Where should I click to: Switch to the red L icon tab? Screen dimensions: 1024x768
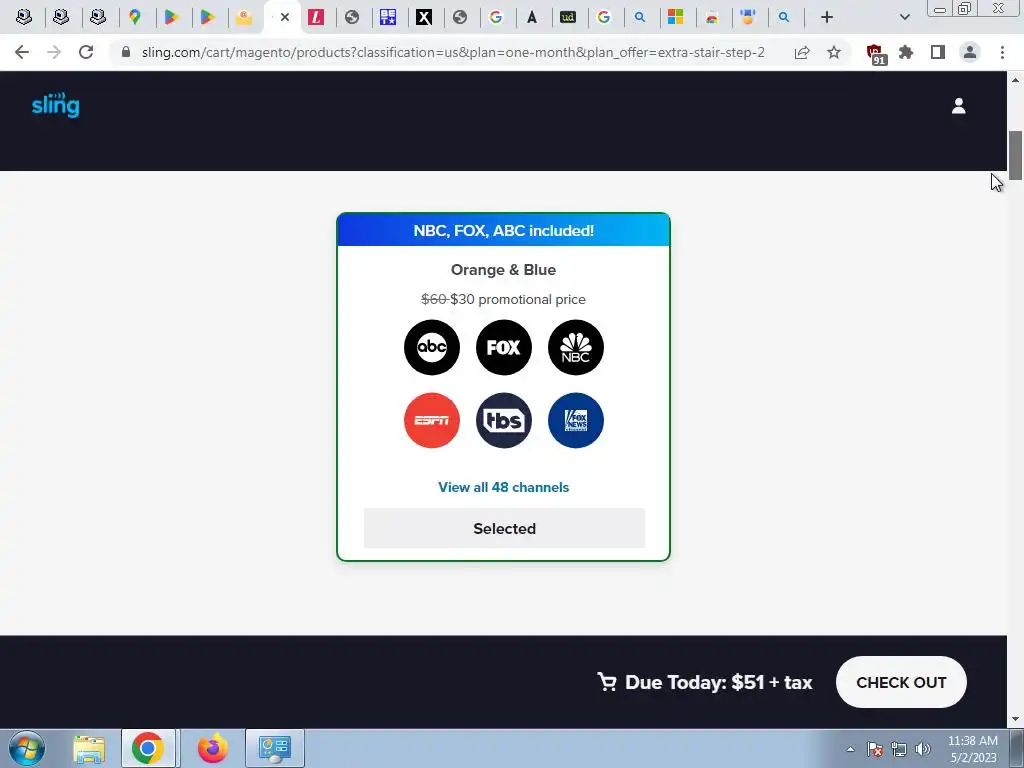coord(316,18)
